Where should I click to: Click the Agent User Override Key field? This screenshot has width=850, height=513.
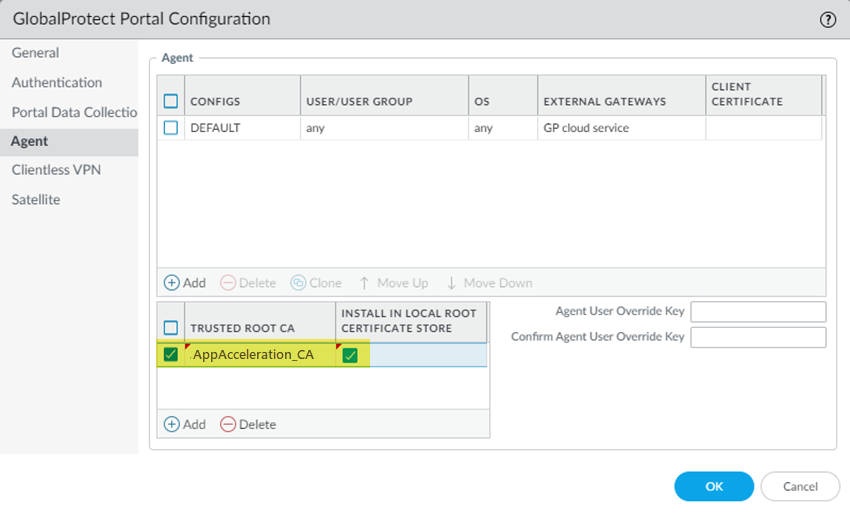click(758, 312)
